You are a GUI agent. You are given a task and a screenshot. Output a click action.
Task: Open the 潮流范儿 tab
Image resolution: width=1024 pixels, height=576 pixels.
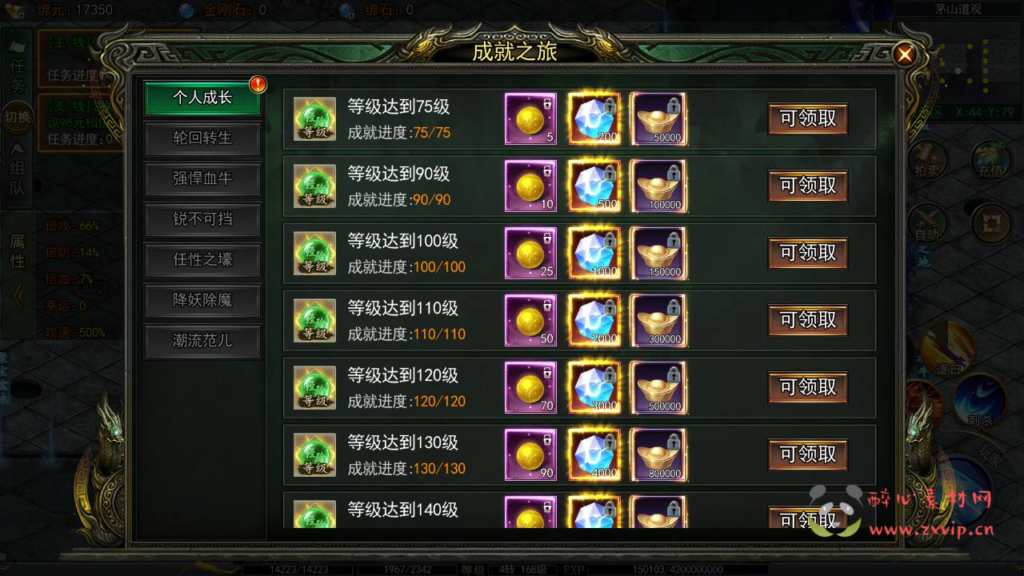tap(202, 341)
